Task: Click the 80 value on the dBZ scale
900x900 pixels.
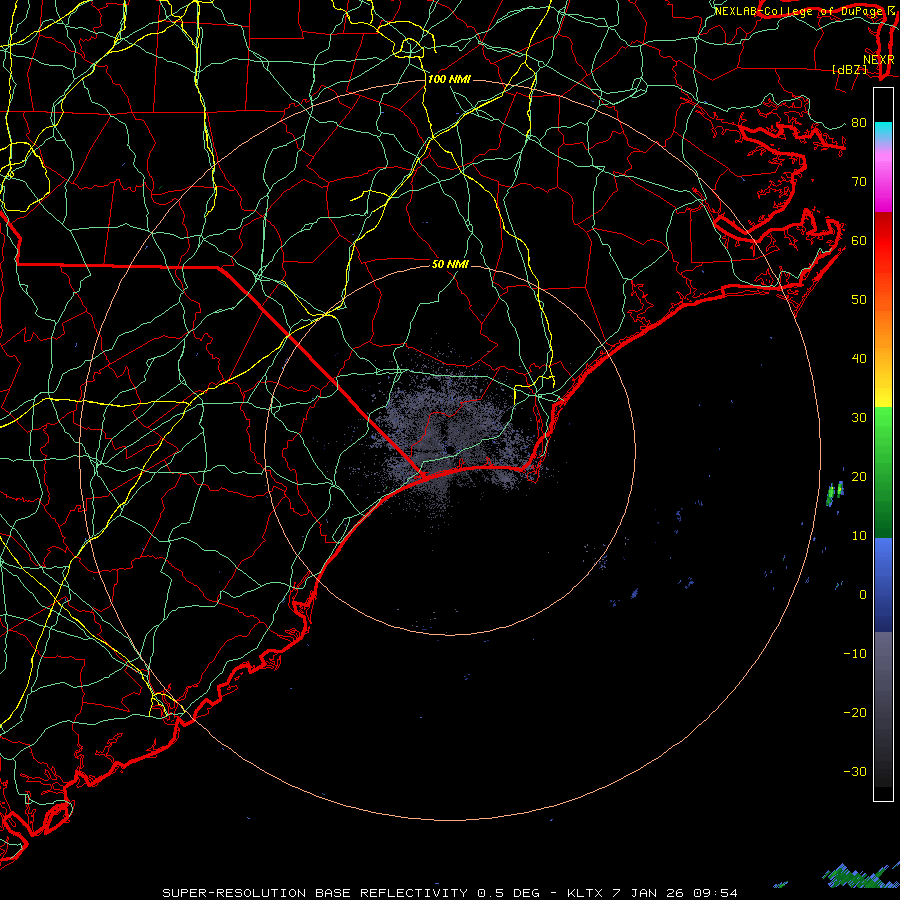Action: pos(859,122)
